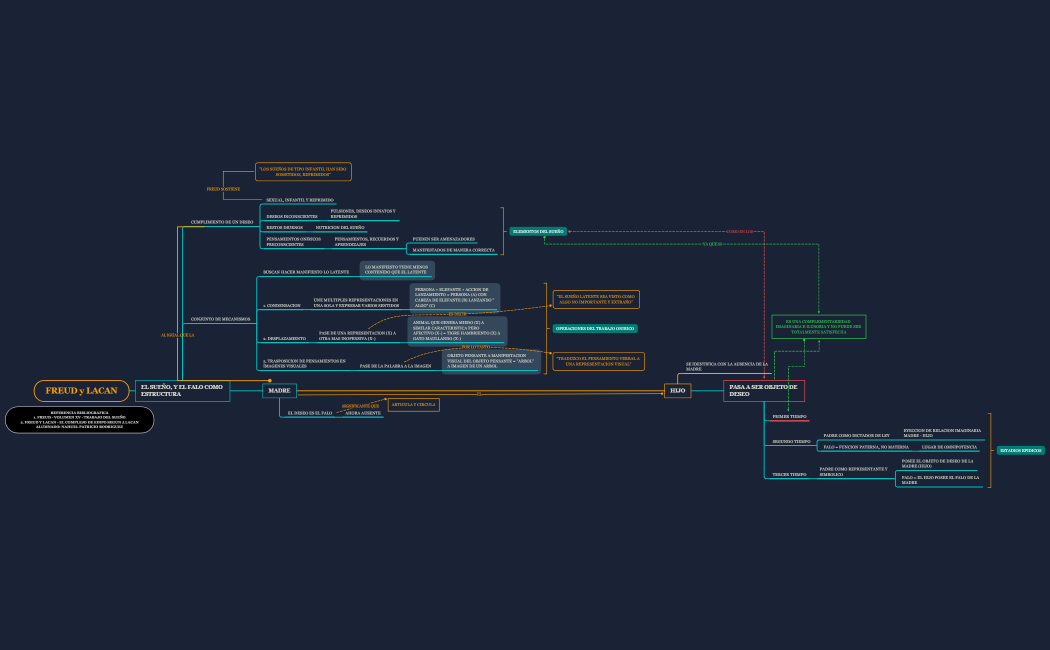Select ANIMAL QUE GENERA MIEDO example callout
The width and height of the screenshot is (1050, 650).
(457, 331)
